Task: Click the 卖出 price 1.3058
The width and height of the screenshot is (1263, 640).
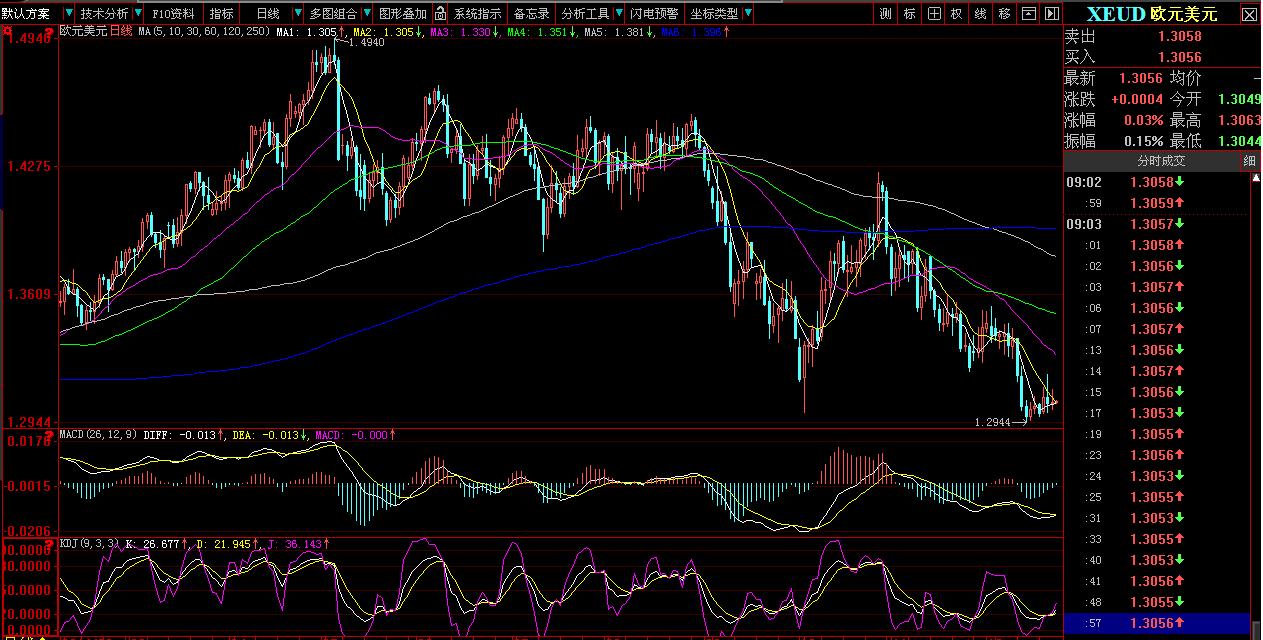Action: pos(1180,36)
